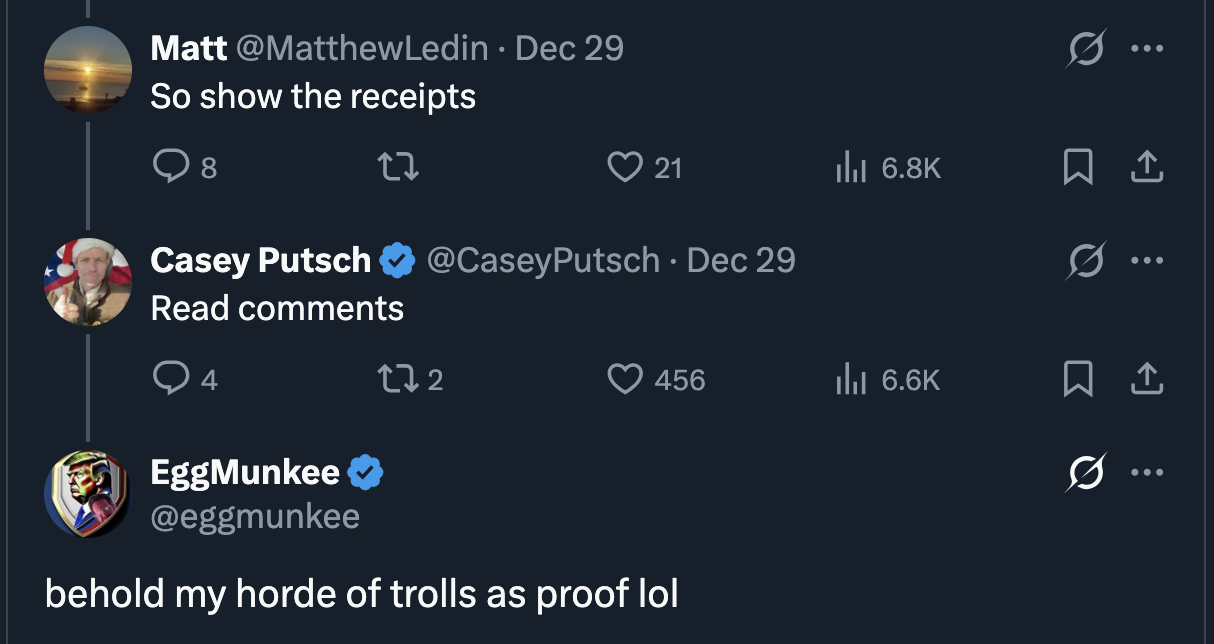This screenshot has width=1214, height=644.
Task: Bookmark Casey Putsch's tweet
Action: (1076, 380)
